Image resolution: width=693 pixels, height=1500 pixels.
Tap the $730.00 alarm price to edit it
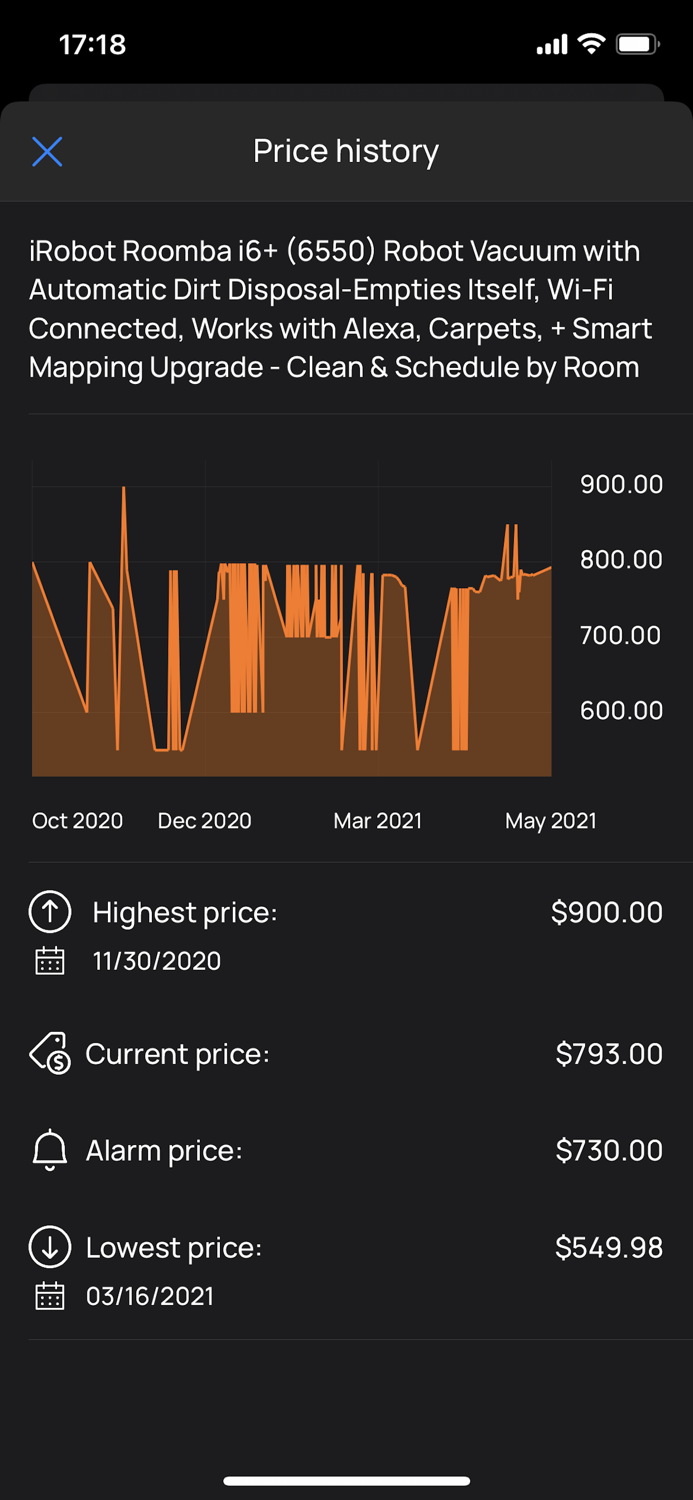coord(610,1150)
